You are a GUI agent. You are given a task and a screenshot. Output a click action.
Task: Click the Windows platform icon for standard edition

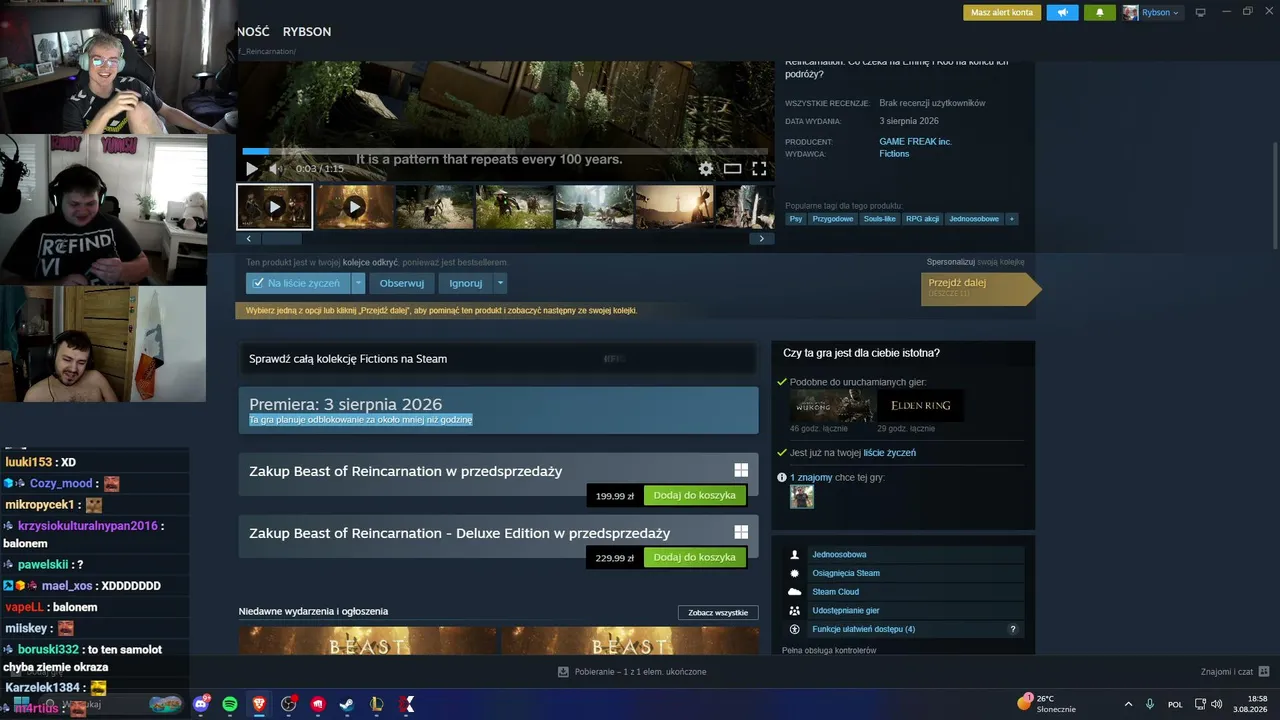click(x=741, y=470)
